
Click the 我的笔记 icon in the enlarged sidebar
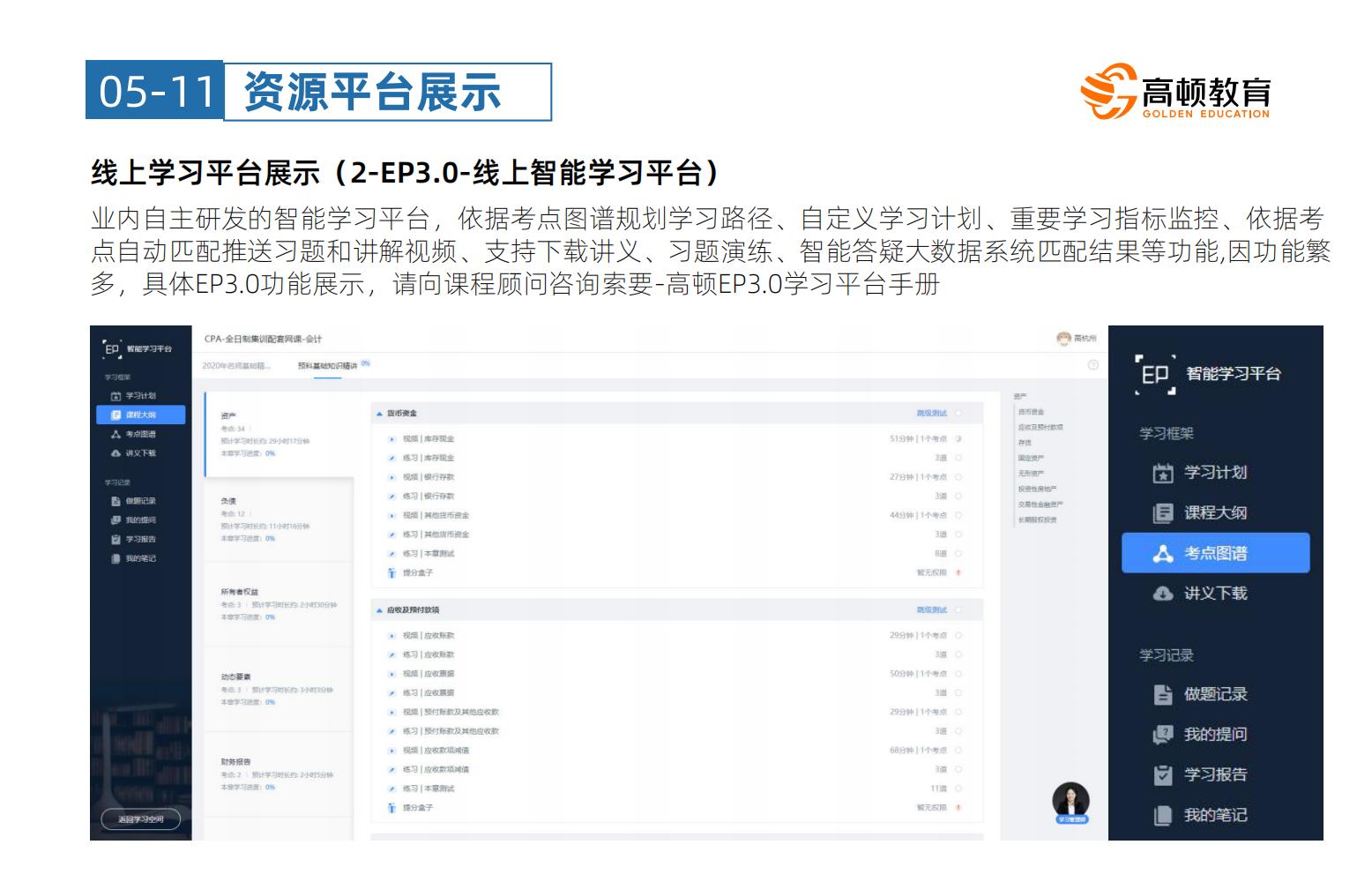tap(1163, 816)
